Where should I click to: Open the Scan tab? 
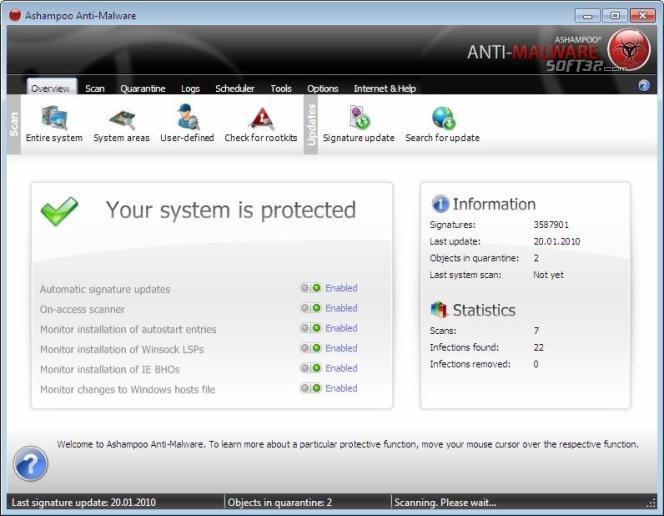tap(95, 88)
